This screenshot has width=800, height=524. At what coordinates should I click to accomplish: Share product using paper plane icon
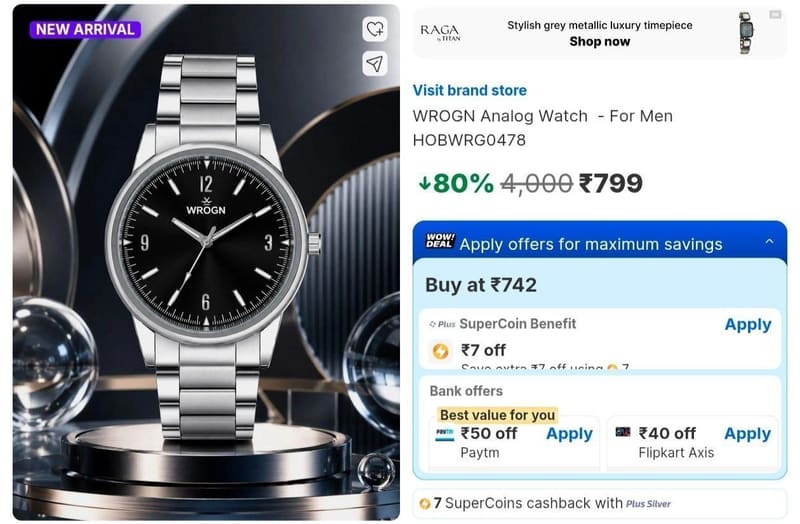coord(374,64)
